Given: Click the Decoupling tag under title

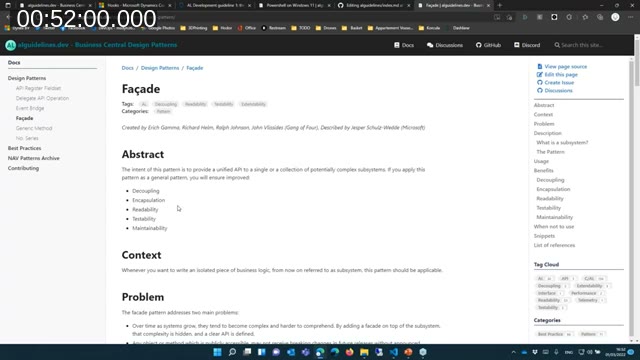Looking at the screenshot, I should pyautogui.click(x=166, y=104).
